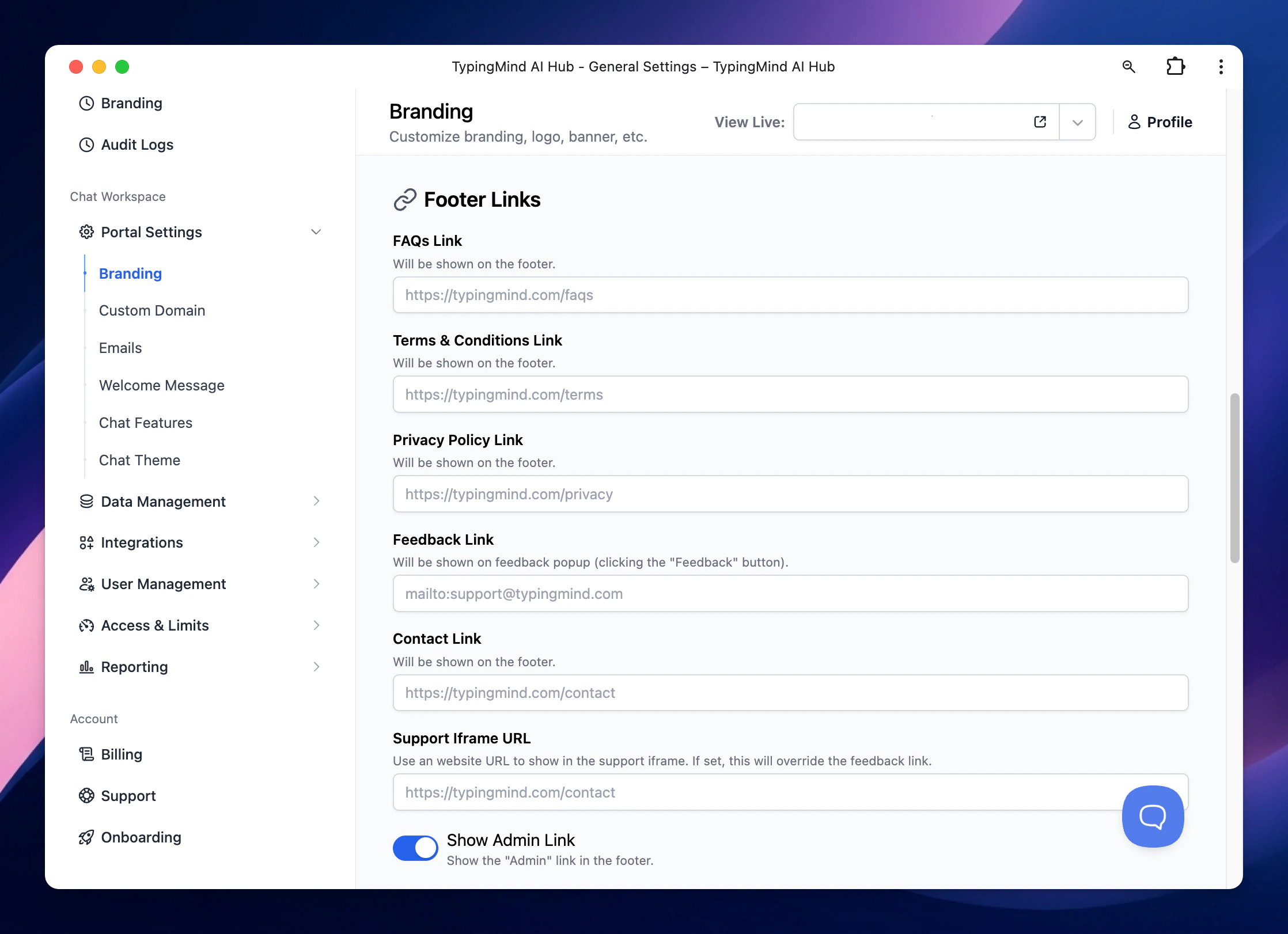
Task: Expand the User Management chevron
Action: point(316,584)
